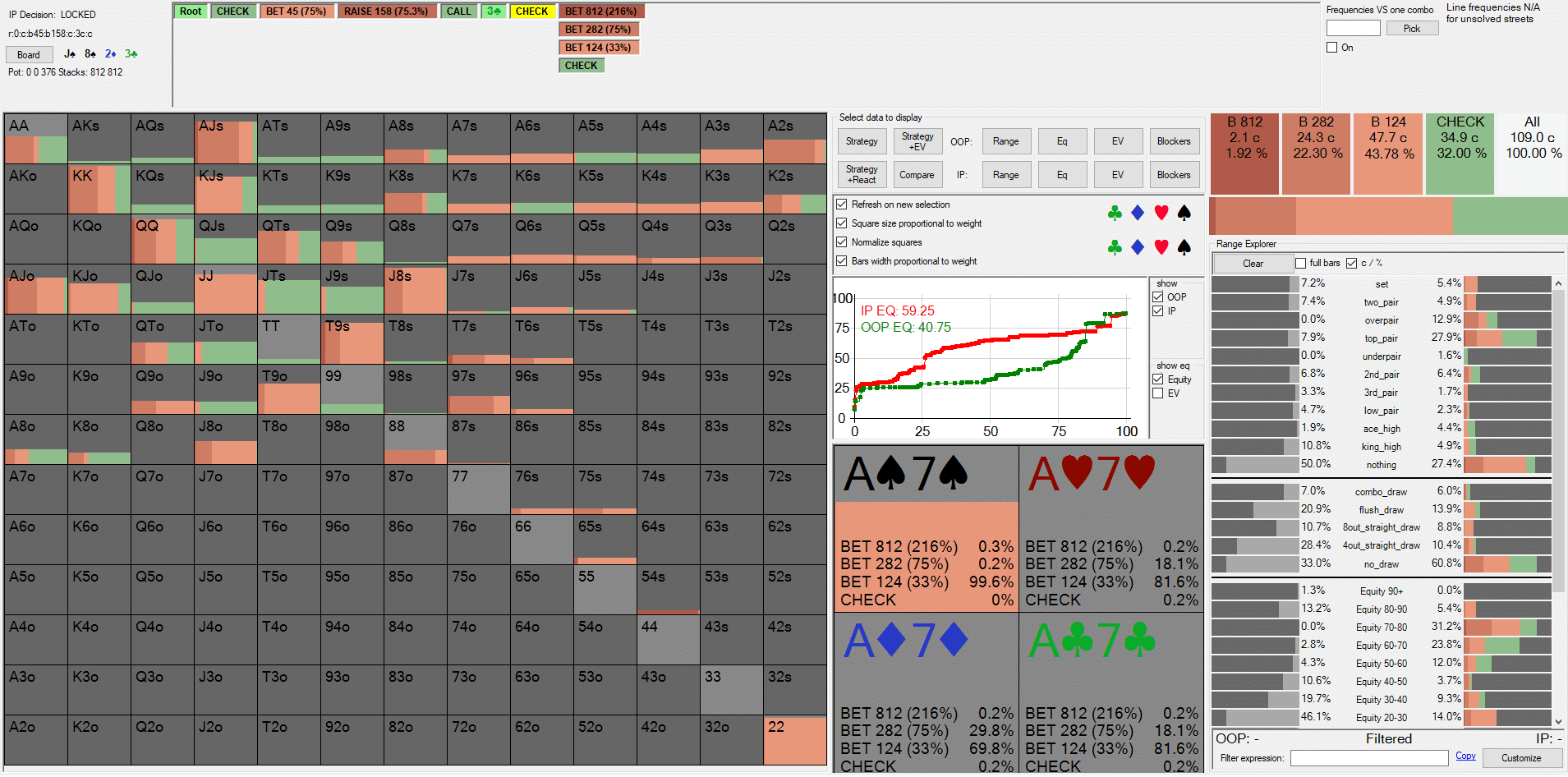Click Range Explorer scrollbar down arrow

[1558, 721]
